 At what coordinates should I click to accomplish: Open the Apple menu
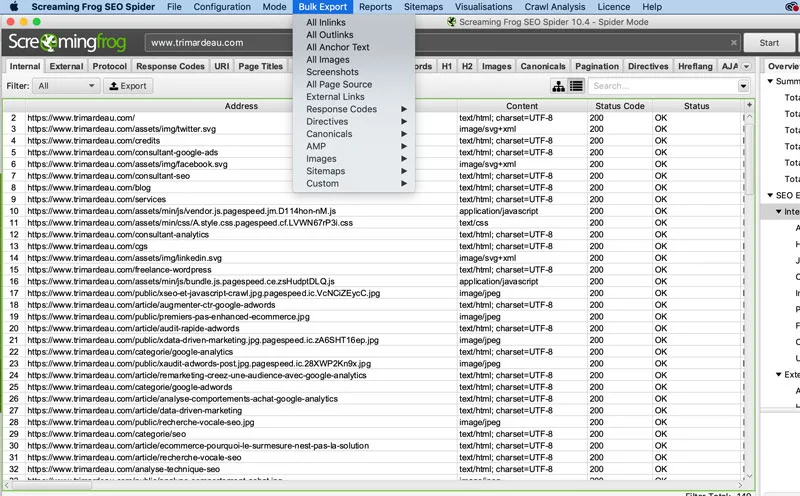tap(14, 7)
